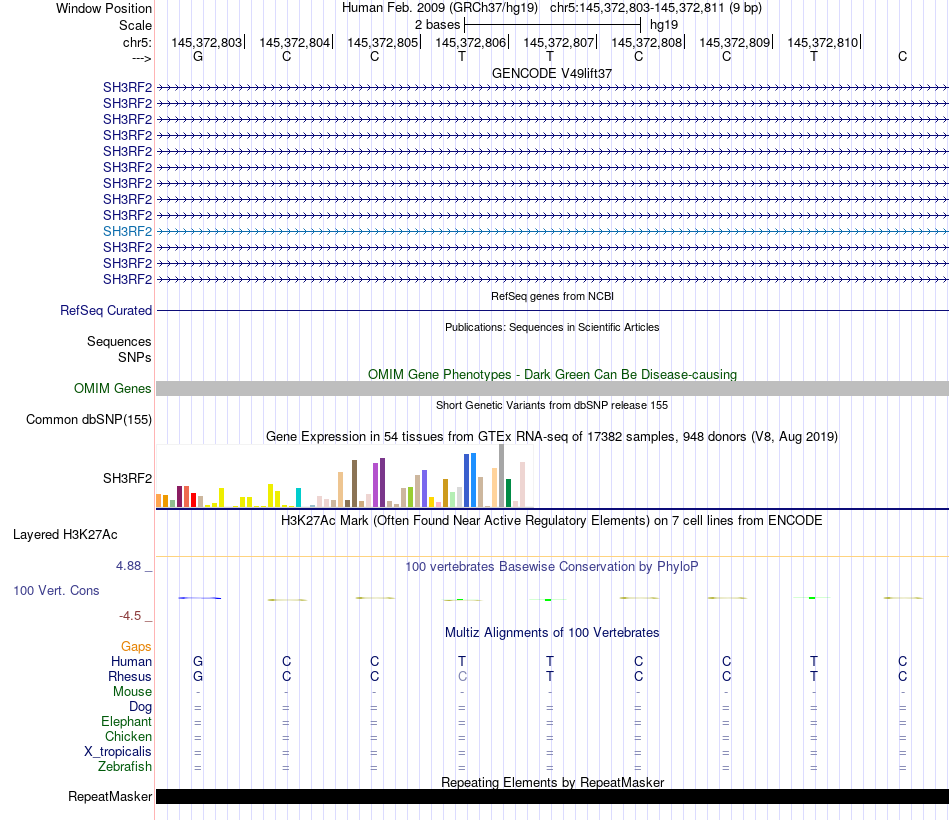This screenshot has width=950, height=820.
Task: Click the Human Feb. 2009 (GRCh37/hg19) text
Action: [440, 8]
